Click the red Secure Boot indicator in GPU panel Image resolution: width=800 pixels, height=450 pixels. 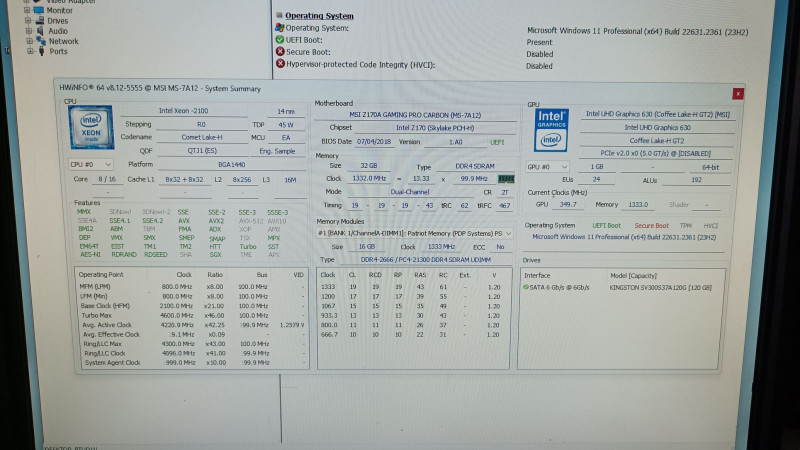[652, 226]
